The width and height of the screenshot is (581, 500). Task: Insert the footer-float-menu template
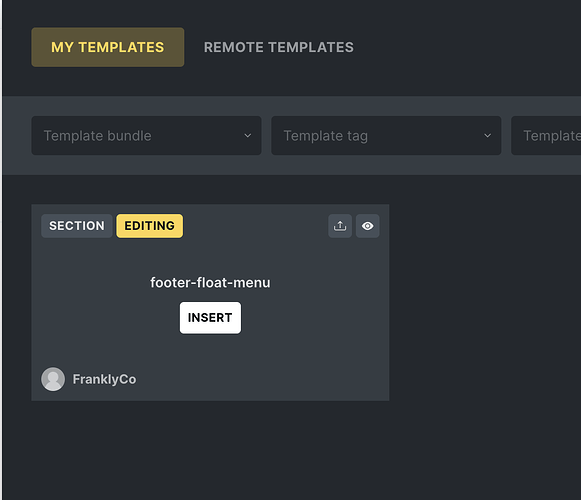[x=210, y=318]
